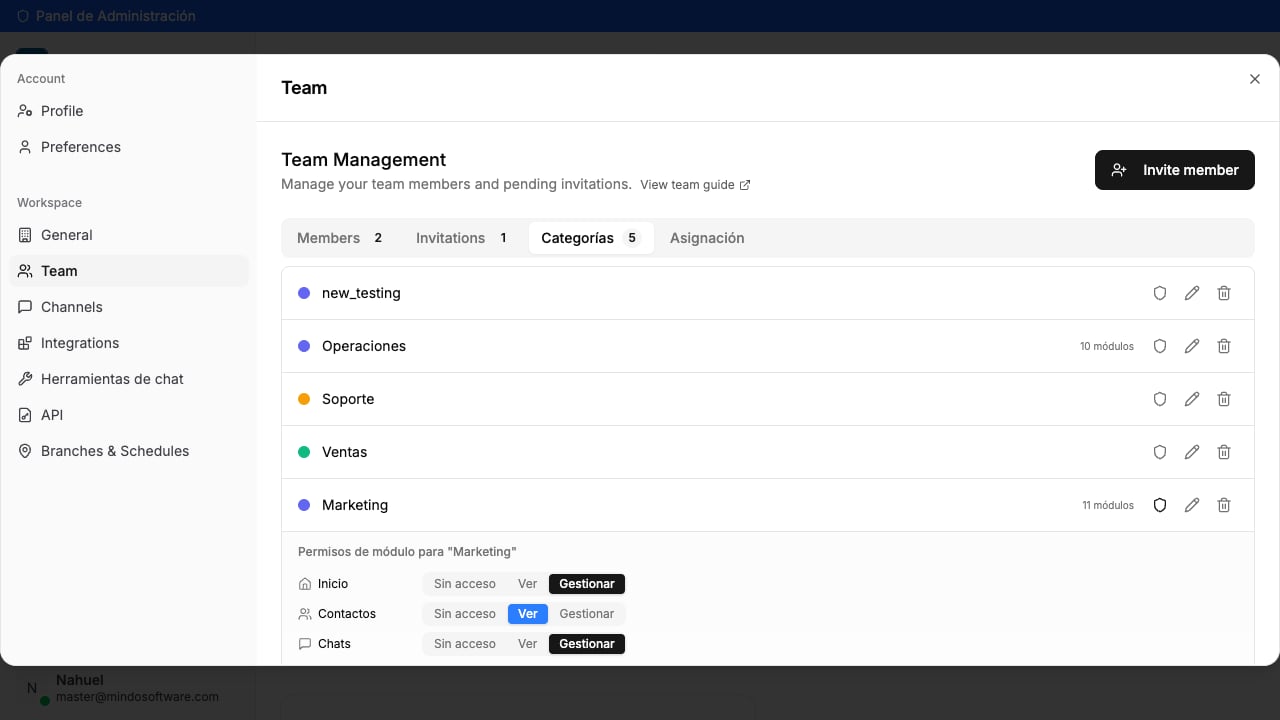1280x720 pixels.
Task: Click the Chats bubble icon
Action: pyautogui.click(x=305, y=644)
